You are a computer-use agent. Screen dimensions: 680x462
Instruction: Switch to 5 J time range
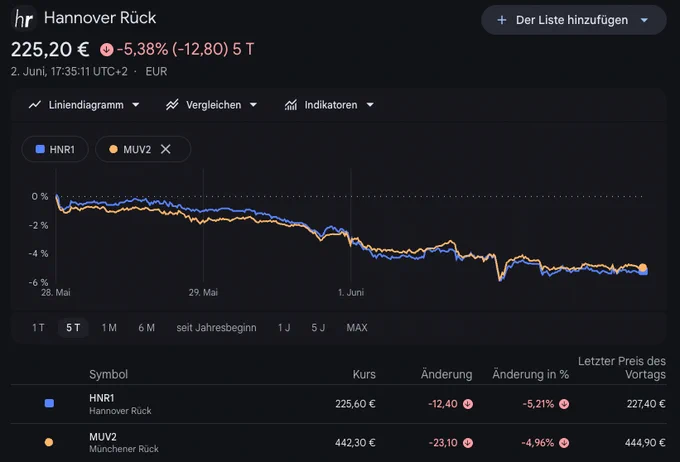[318, 328]
